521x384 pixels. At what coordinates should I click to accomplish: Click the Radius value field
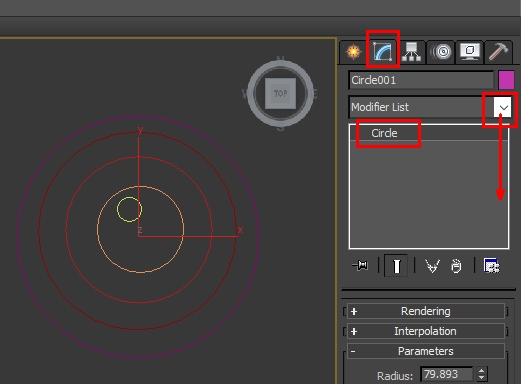[x=447, y=374]
